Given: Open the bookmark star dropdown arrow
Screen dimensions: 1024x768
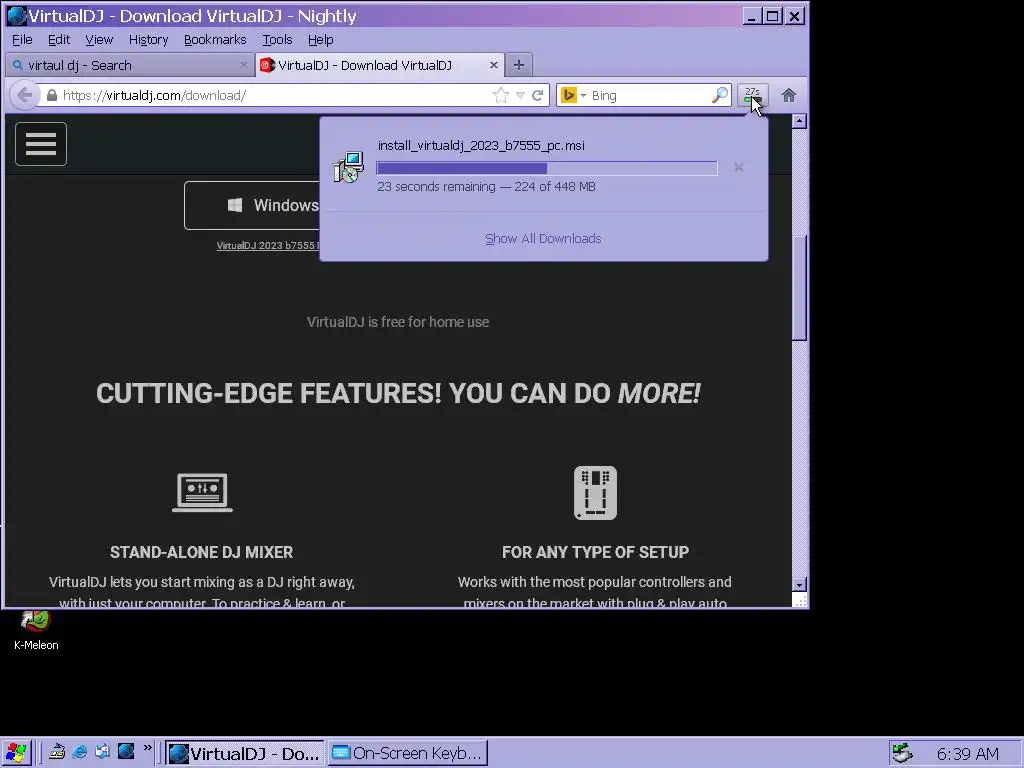Looking at the screenshot, I should (x=520, y=95).
